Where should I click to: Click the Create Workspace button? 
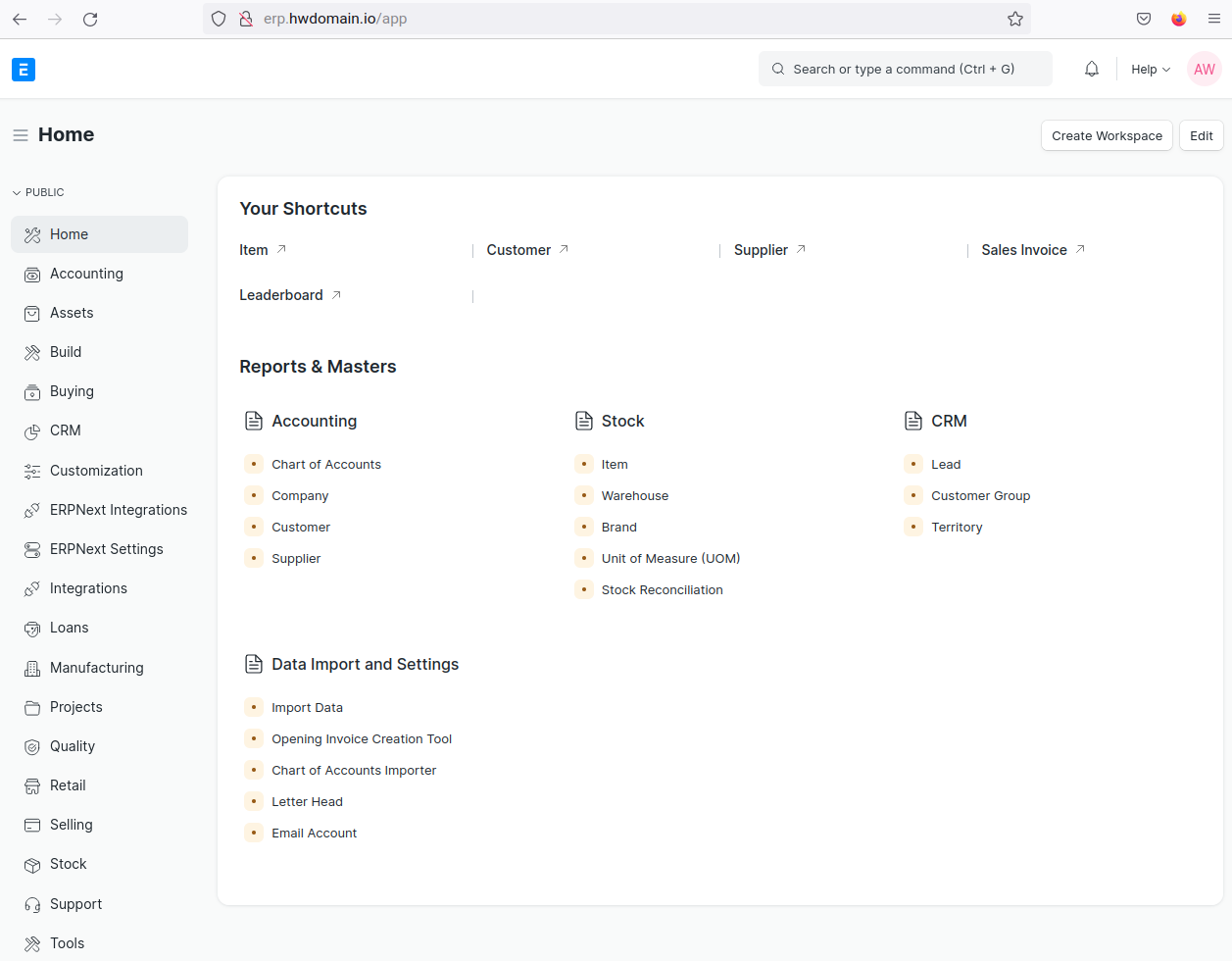(1107, 135)
